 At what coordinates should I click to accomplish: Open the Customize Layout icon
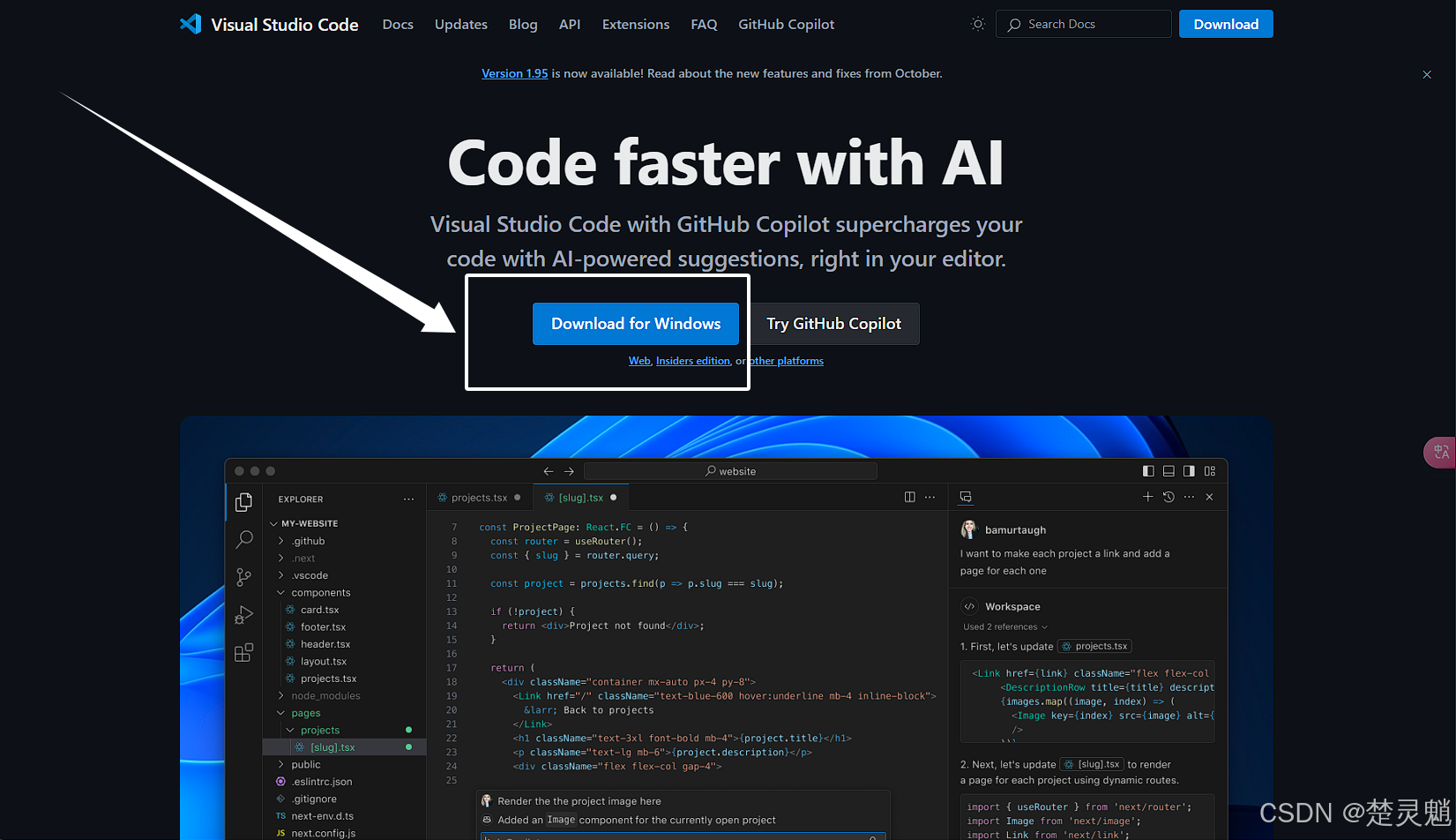point(1210,471)
